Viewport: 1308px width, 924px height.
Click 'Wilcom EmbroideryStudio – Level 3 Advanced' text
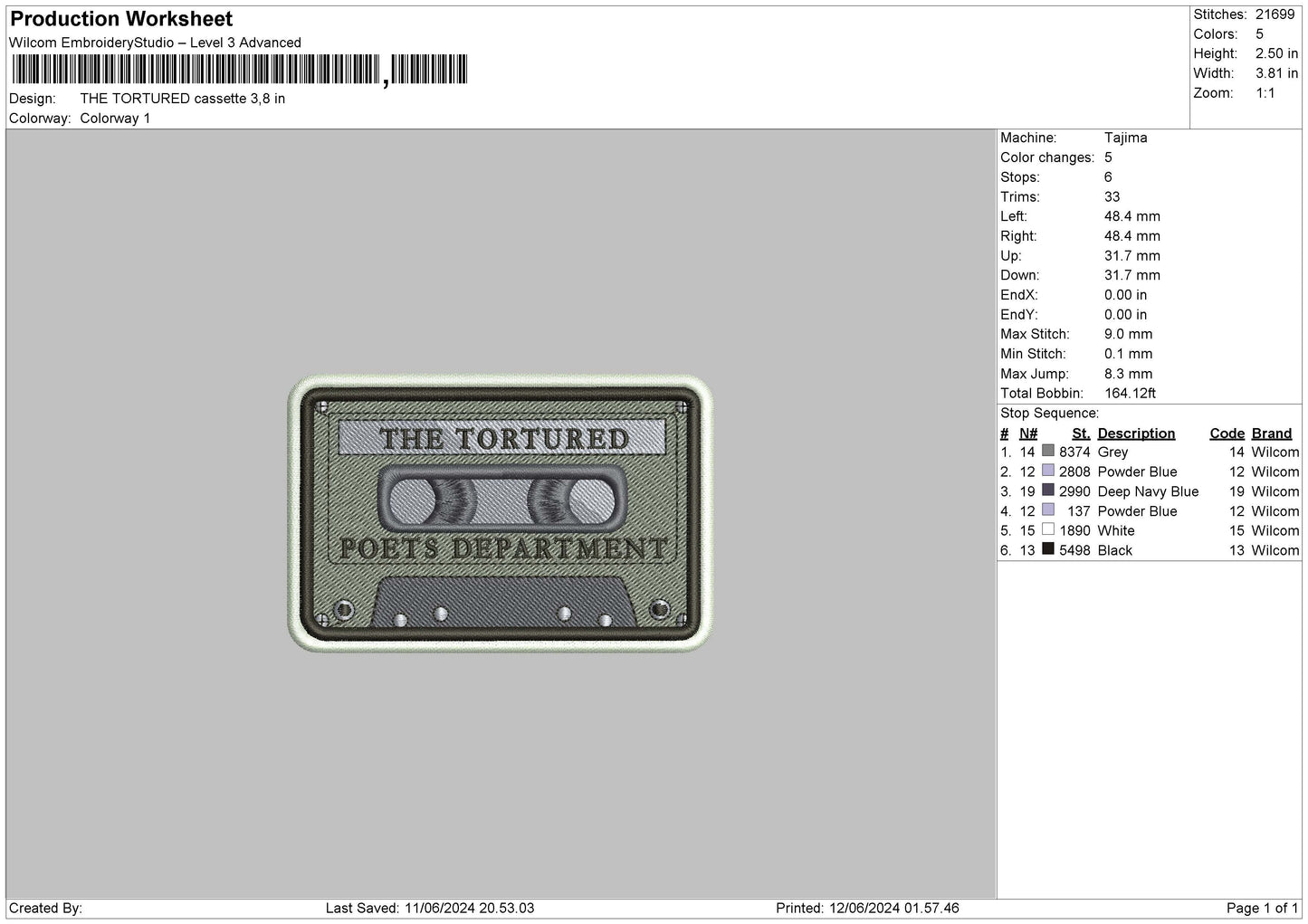pos(155,43)
